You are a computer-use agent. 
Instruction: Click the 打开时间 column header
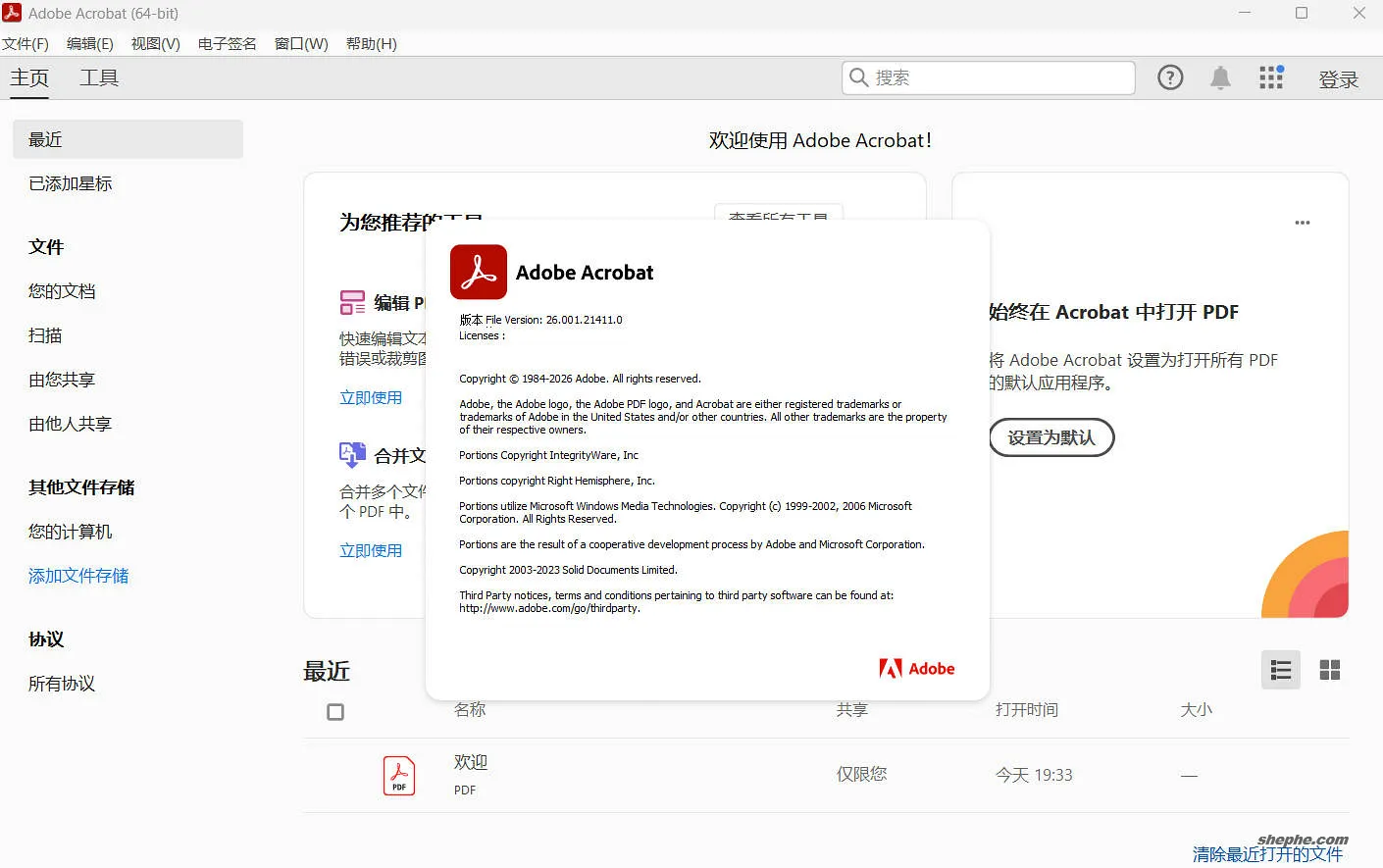pyautogui.click(x=1027, y=710)
